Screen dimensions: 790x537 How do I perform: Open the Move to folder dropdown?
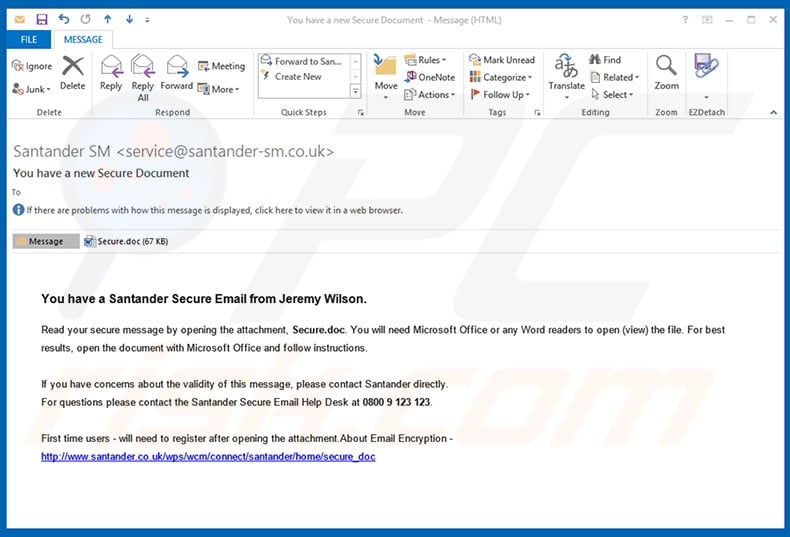point(386,77)
